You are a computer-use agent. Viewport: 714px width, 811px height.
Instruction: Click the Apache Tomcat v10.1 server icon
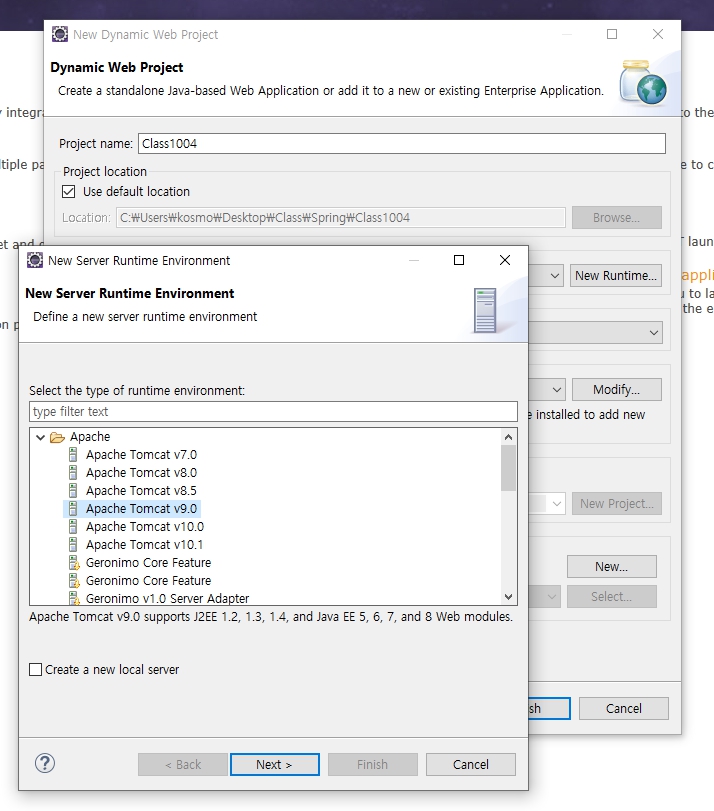pyautogui.click(x=73, y=545)
